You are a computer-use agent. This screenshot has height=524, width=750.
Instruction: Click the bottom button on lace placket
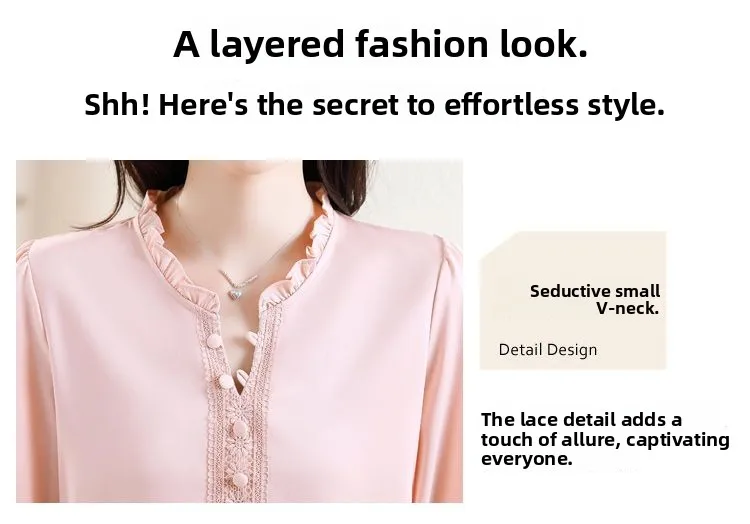[240, 479]
